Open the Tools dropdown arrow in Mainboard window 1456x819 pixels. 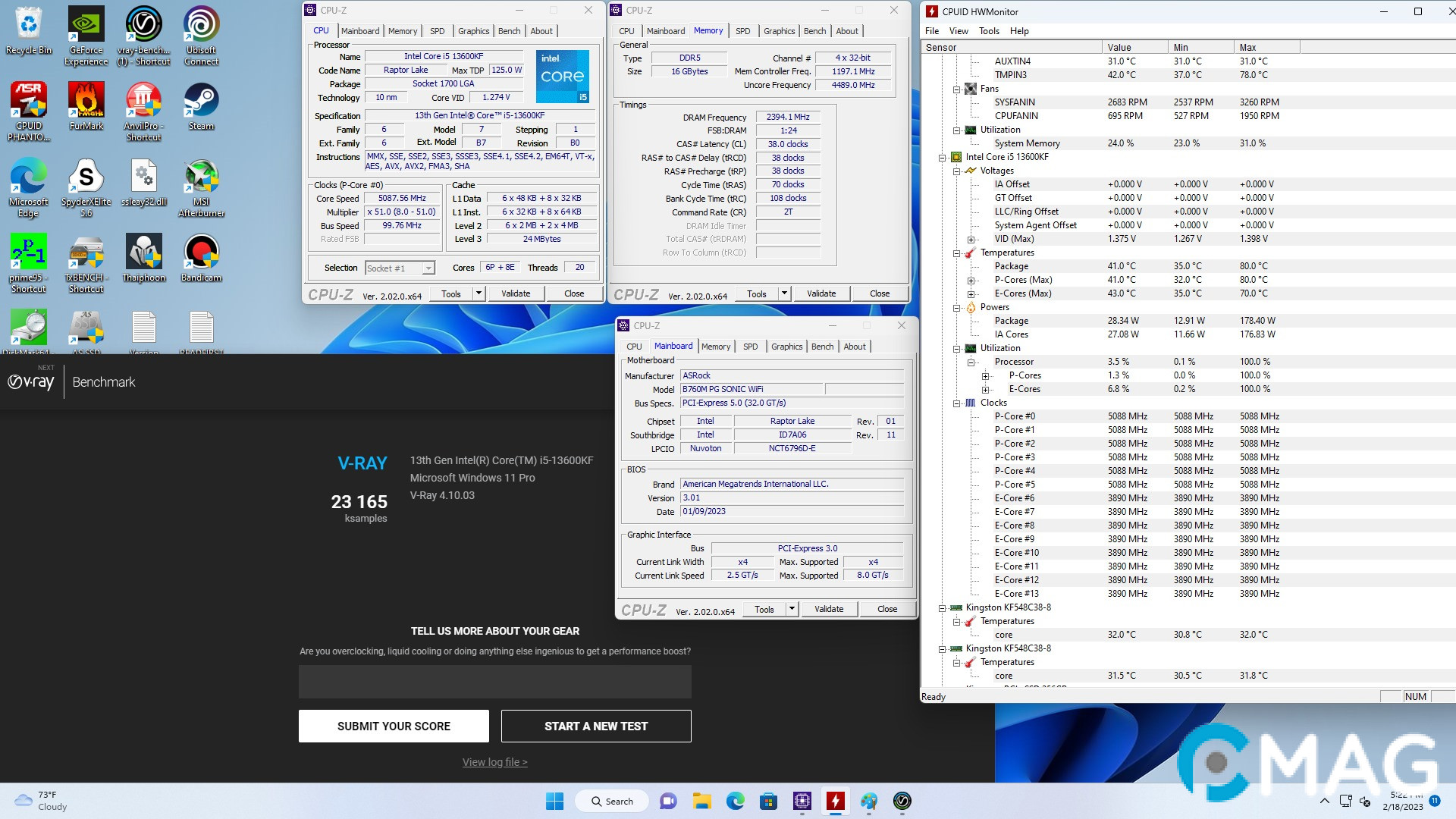coord(792,609)
